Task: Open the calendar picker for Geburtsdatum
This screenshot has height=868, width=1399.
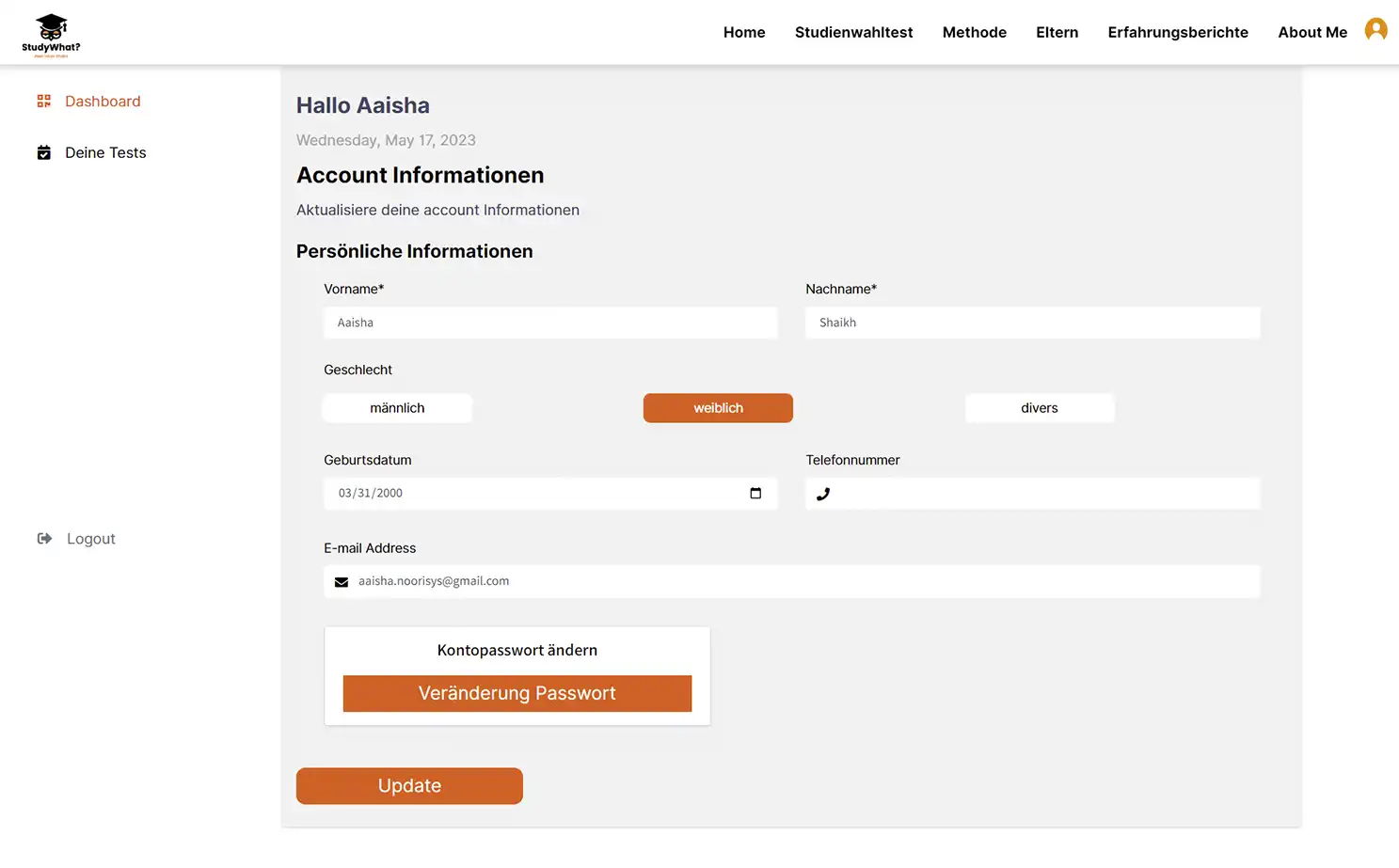Action: [x=755, y=493]
